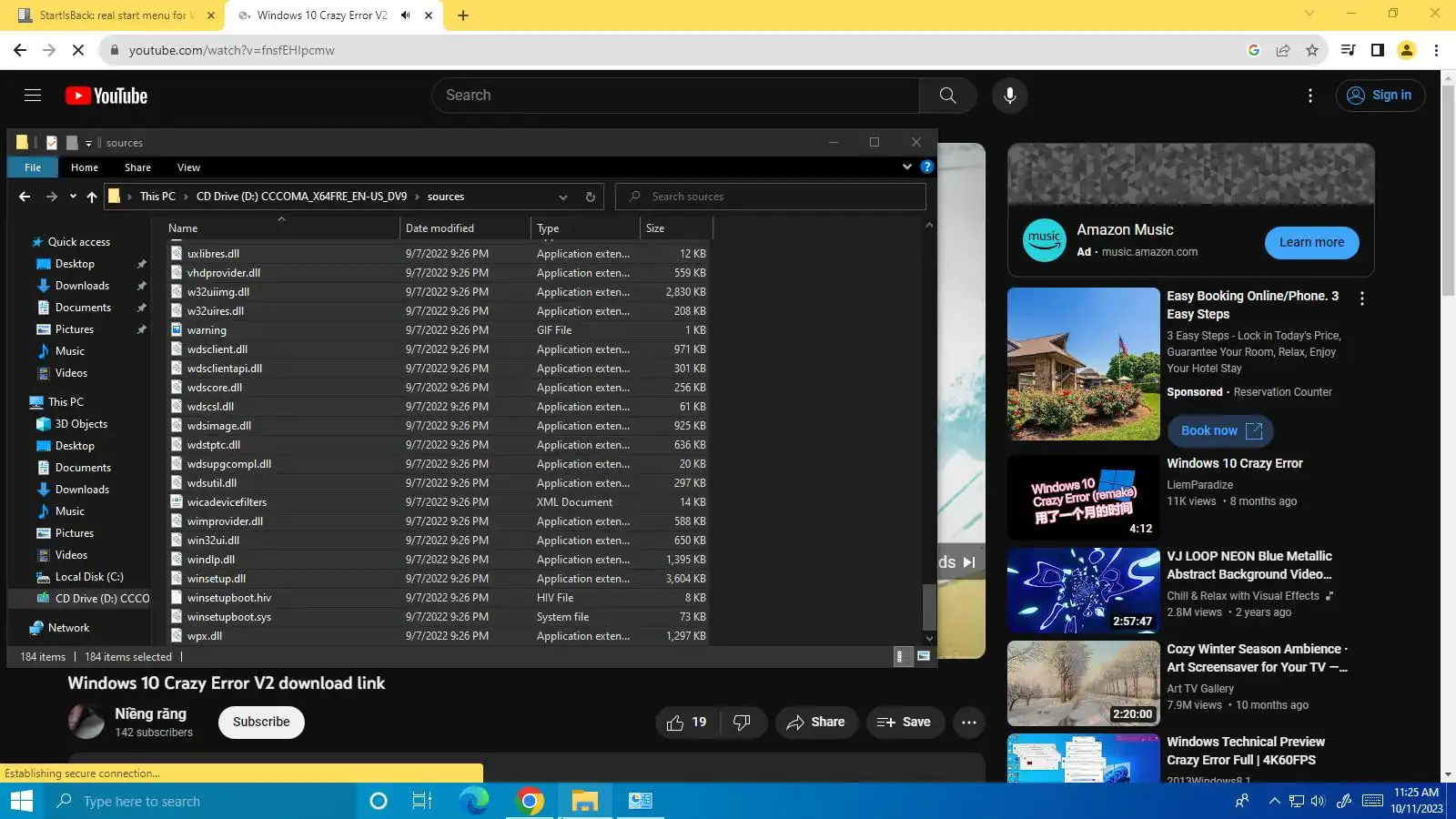Open Chrome tab search dropdown
The image size is (1456, 819).
1309,14
